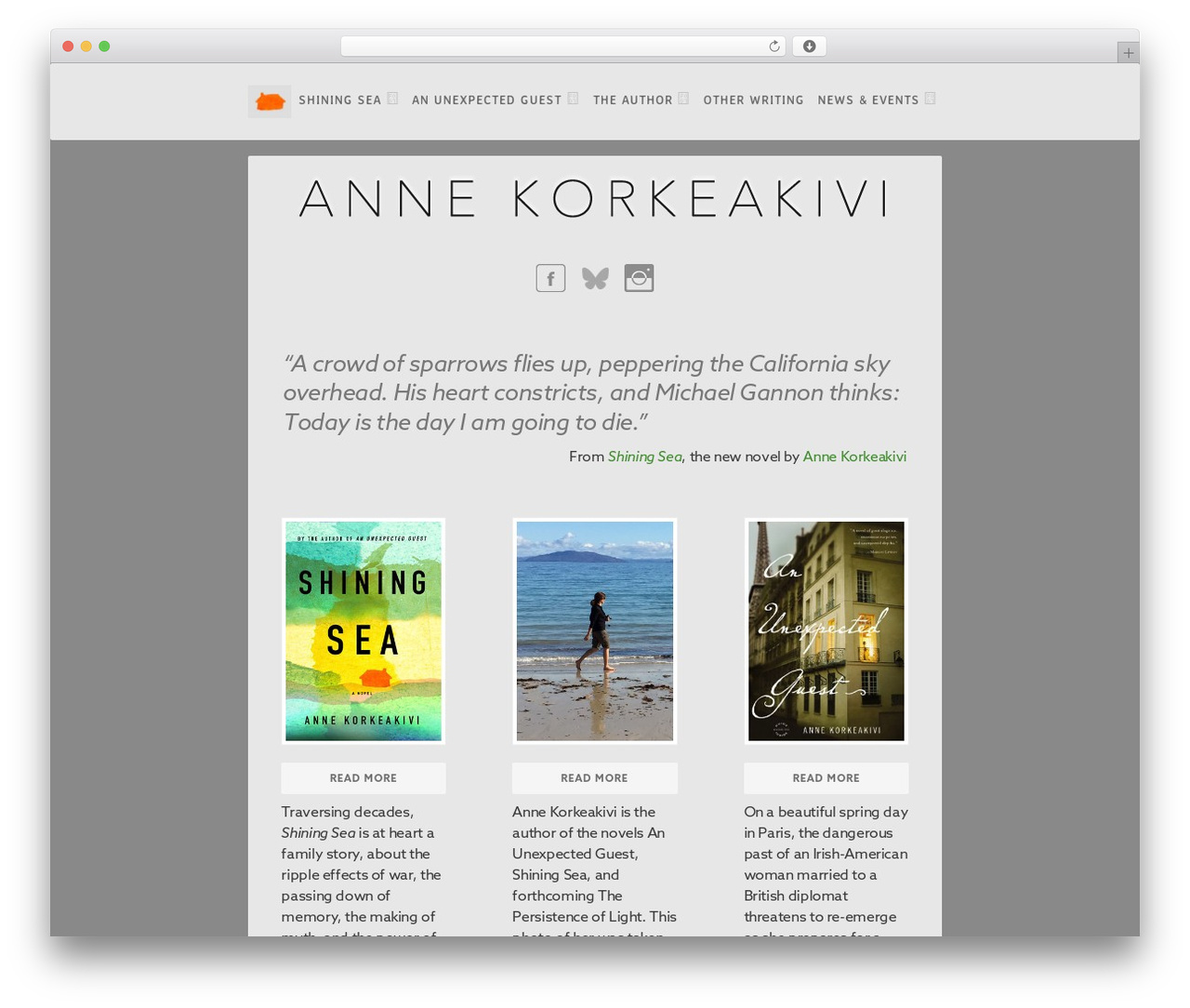Click the browser address bar
The height and width of the screenshot is (1008, 1190).
click(x=563, y=46)
